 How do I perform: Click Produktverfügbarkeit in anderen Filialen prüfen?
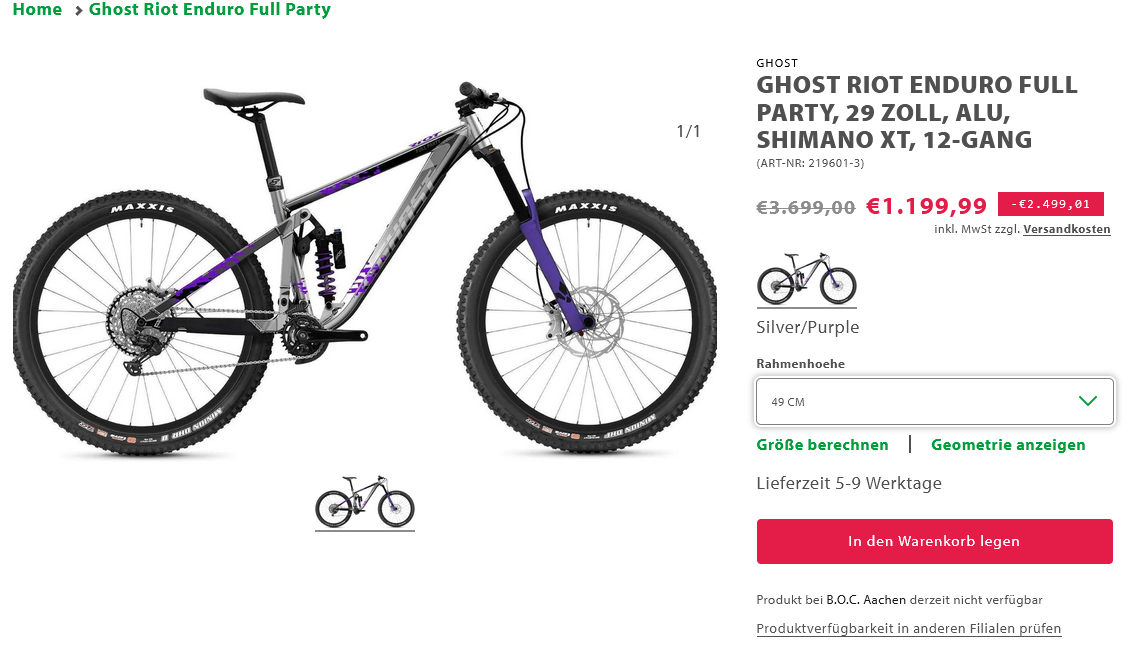tap(908, 629)
